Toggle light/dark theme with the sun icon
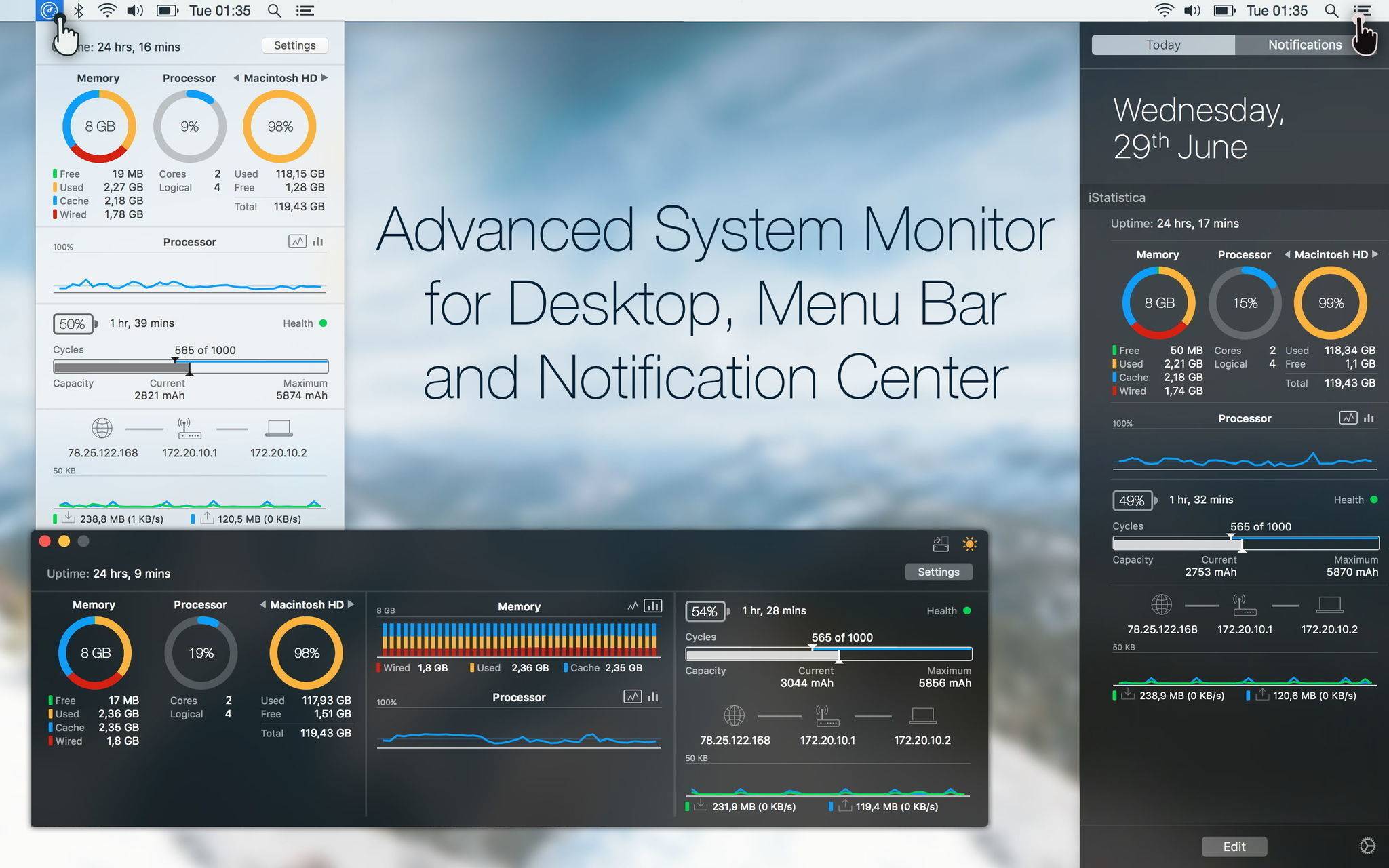Screen dimensions: 1389x868 click(970, 544)
